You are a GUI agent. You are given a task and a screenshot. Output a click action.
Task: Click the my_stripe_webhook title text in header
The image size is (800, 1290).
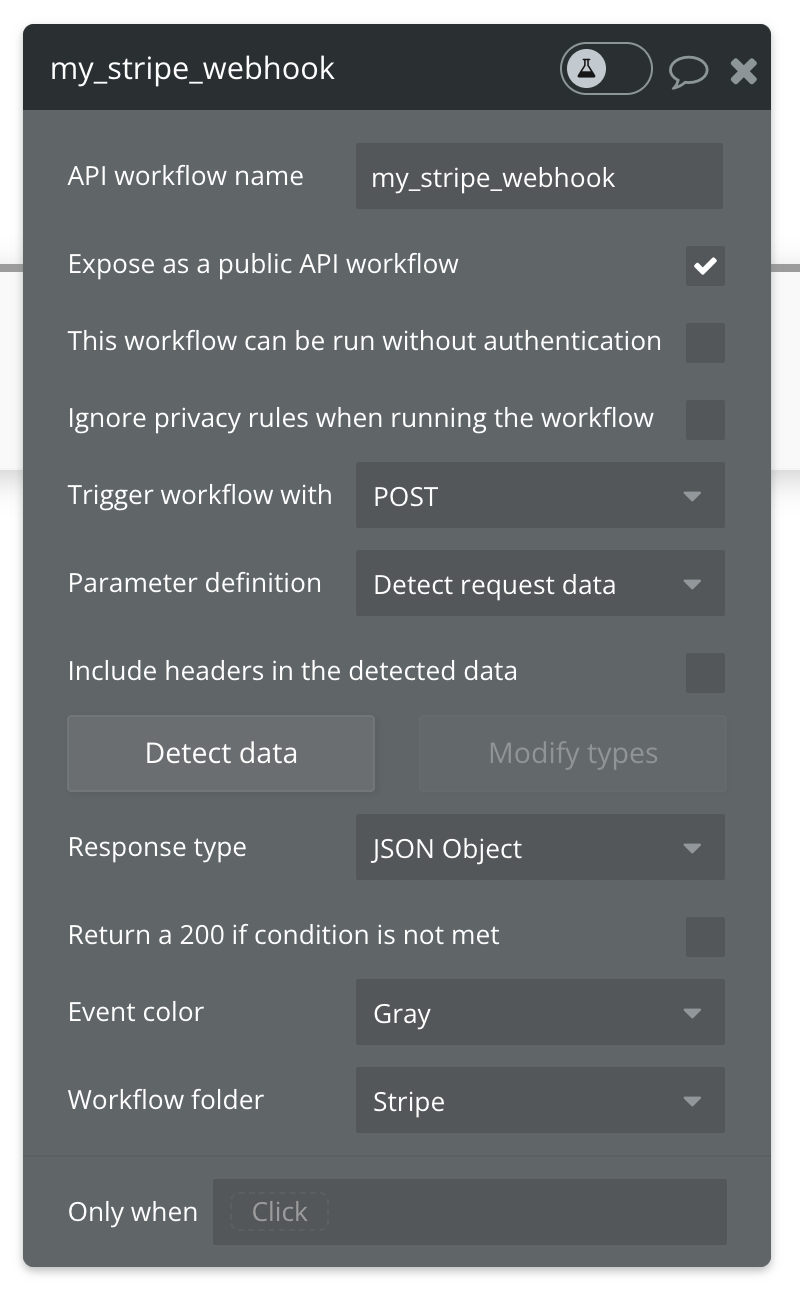point(192,70)
